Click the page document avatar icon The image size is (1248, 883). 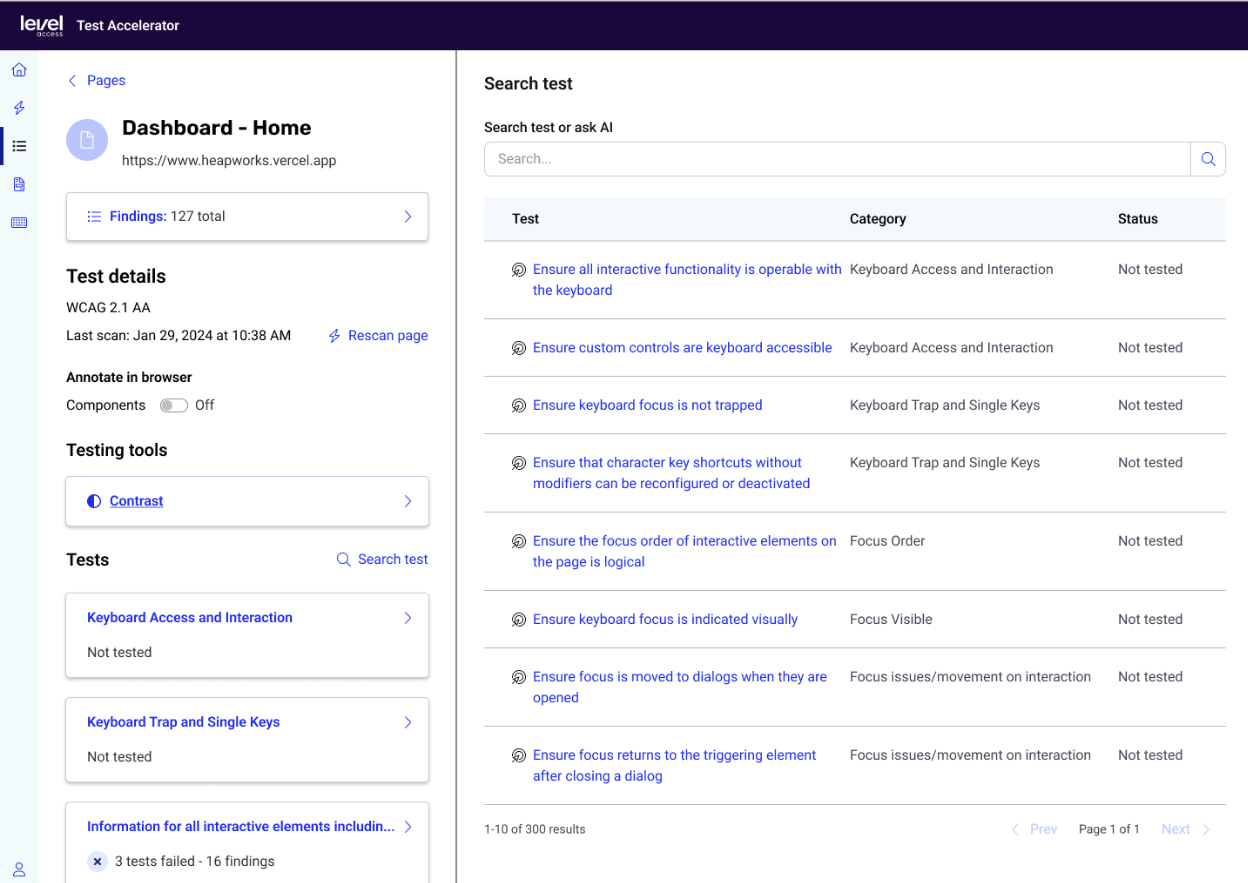click(87, 140)
